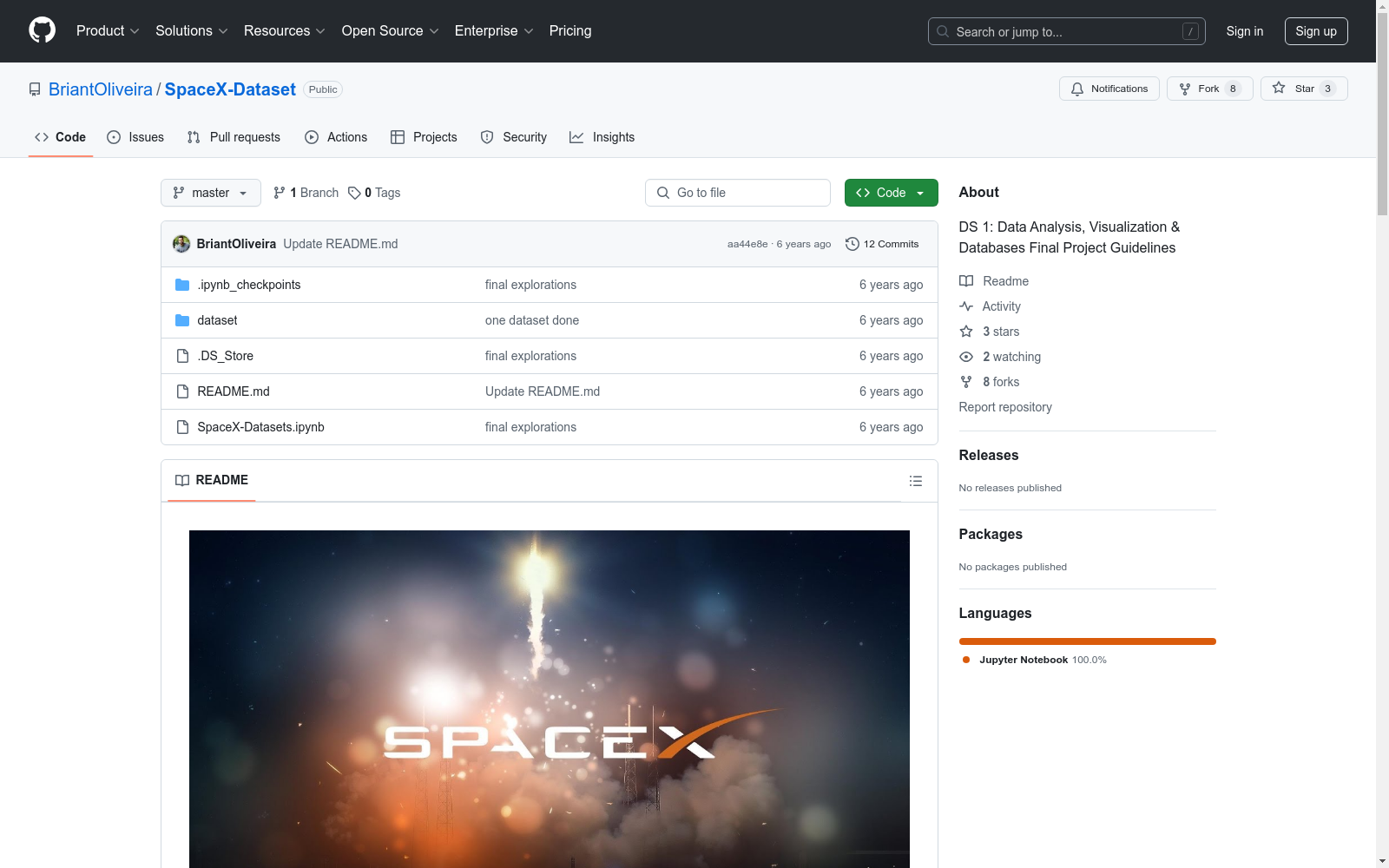Viewport: 1389px width, 868px height.
Task: Click the SpaceX-Datasets.ipynb file icon
Action: [182, 427]
